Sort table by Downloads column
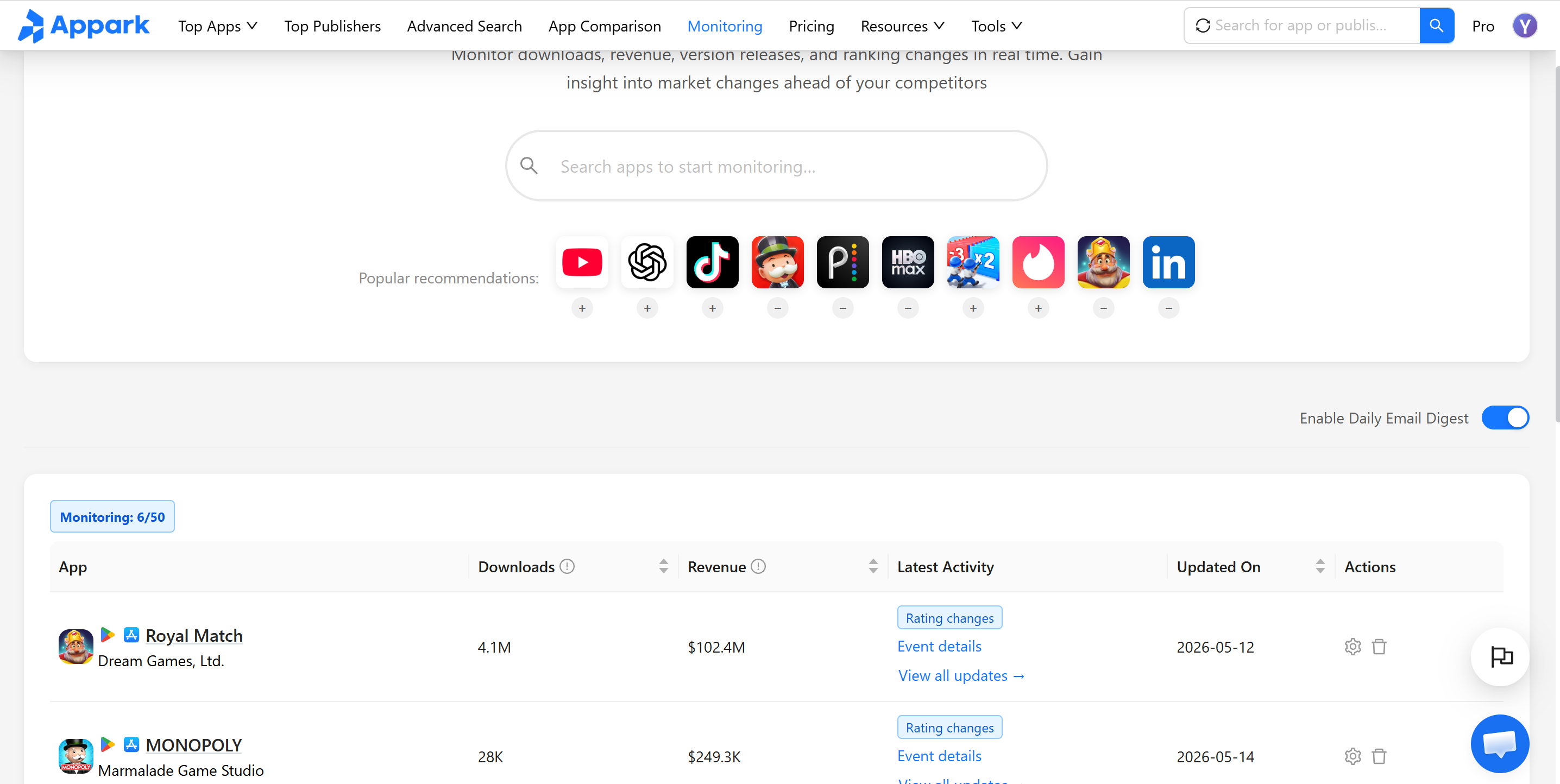 [x=664, y=566]
